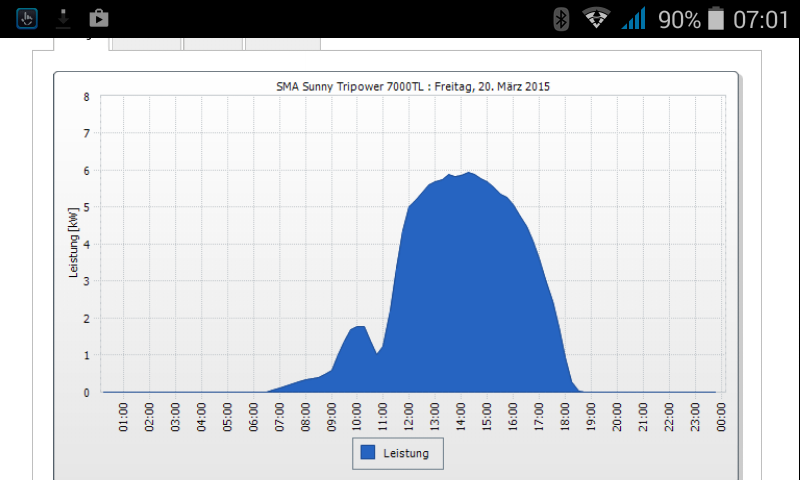Click the Leistung legend label text
The width and height of the screenshot is (800, 480).
pos(406,454)
